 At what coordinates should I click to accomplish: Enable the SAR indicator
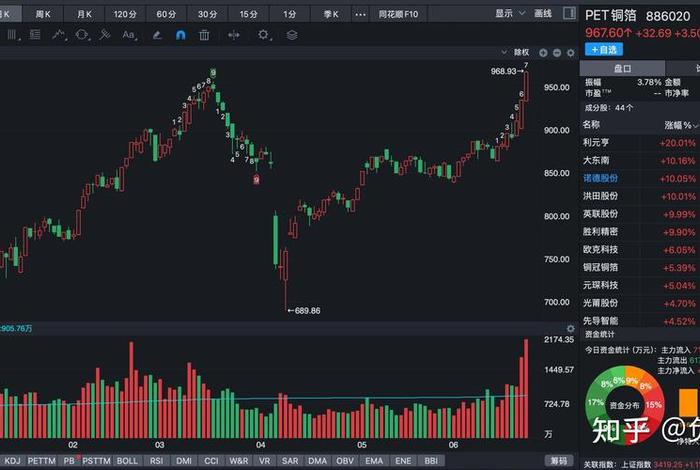(290, 461)
